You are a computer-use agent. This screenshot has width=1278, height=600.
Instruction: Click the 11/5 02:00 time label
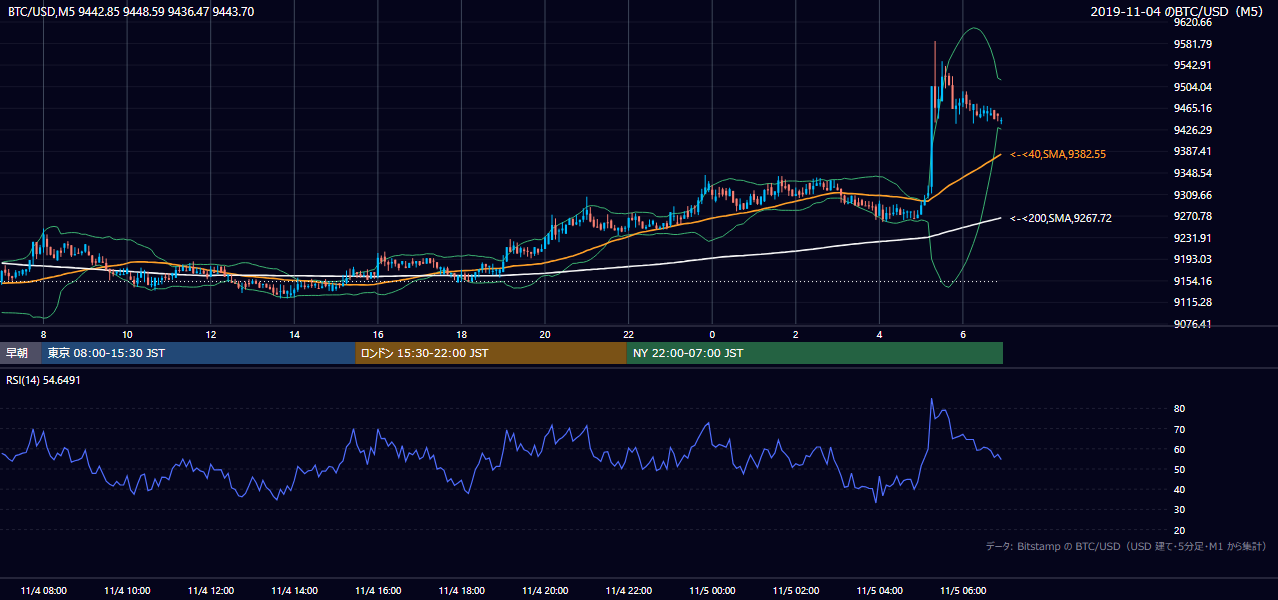point(796,590)
